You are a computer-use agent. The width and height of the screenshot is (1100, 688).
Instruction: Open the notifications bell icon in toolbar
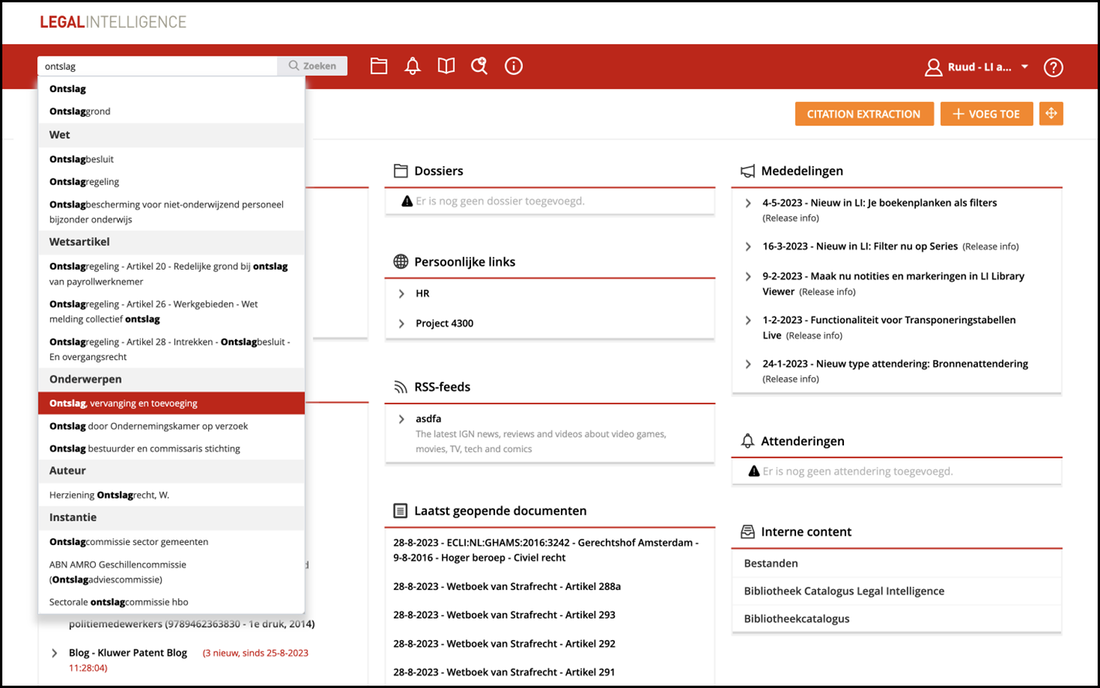click(412, 67)
